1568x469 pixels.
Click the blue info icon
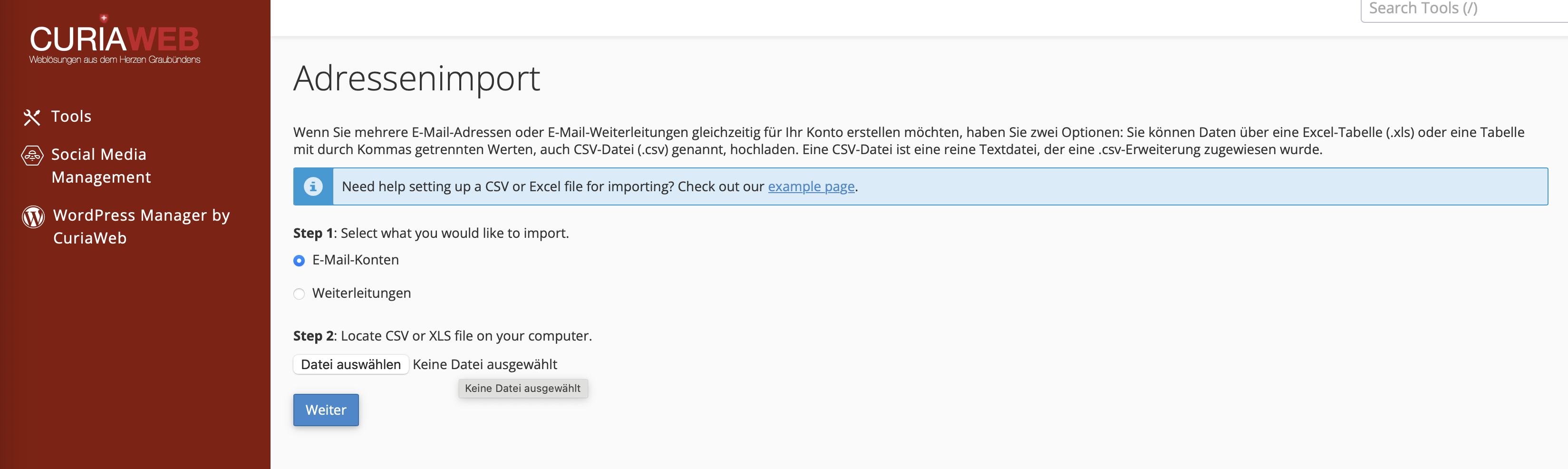[313, 186]
